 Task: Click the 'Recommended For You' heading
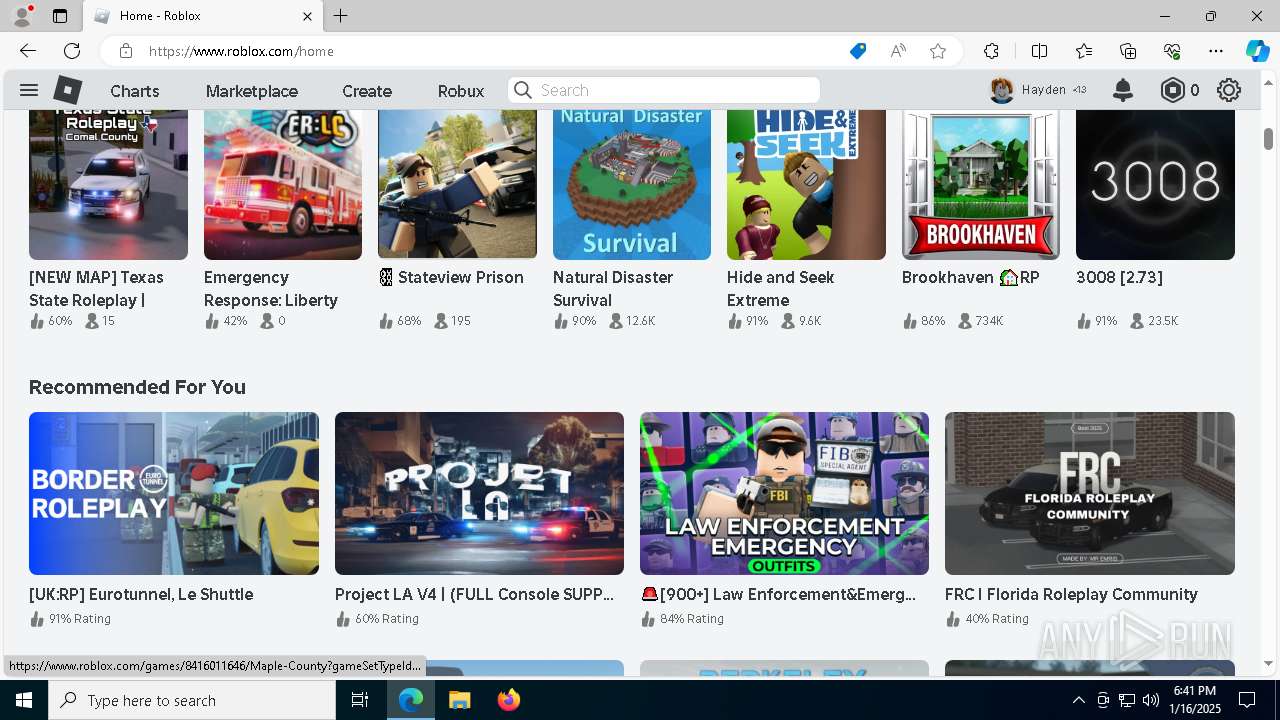[137, 387]
